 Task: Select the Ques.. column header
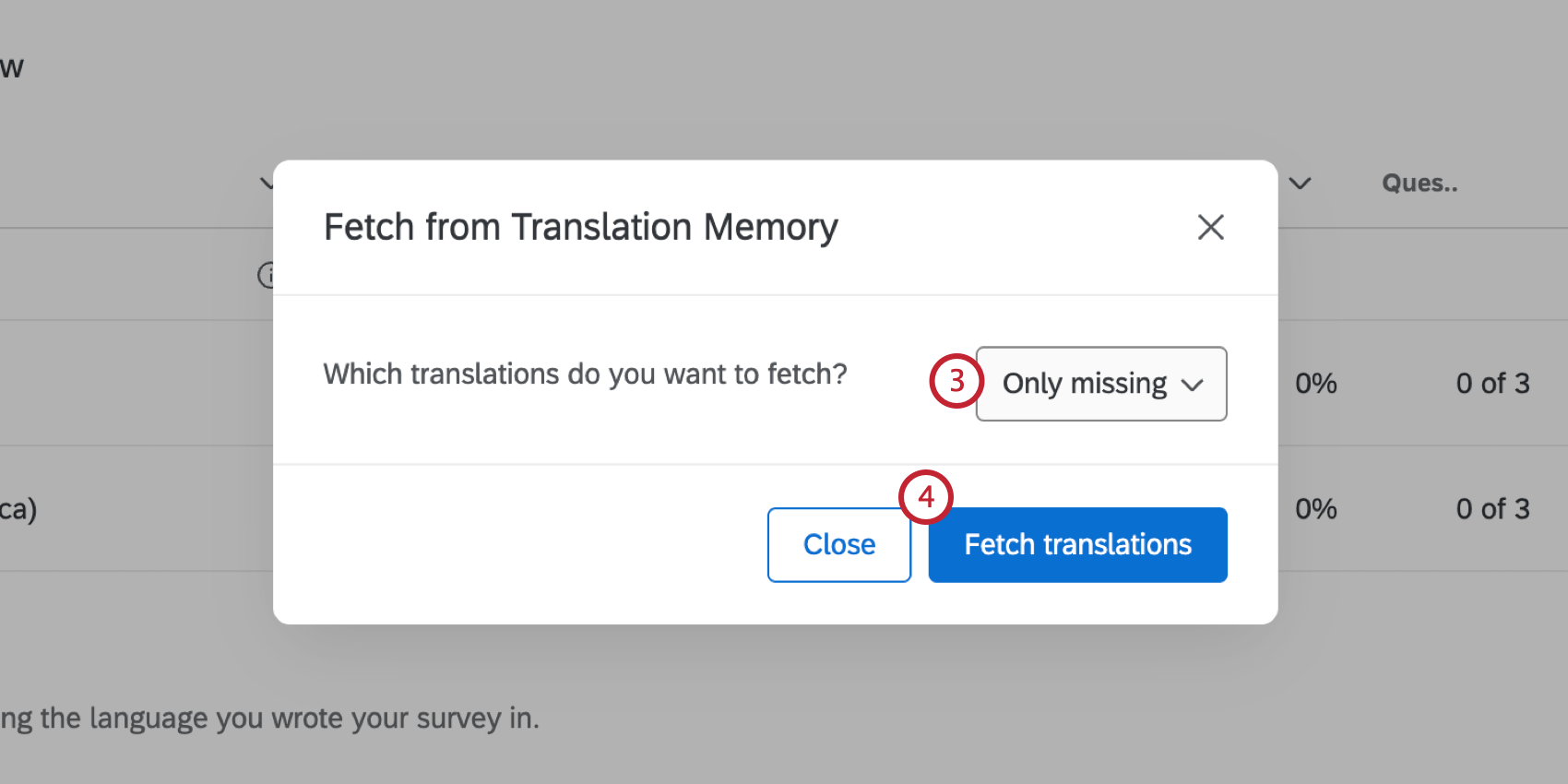[x=1420, y=183]
